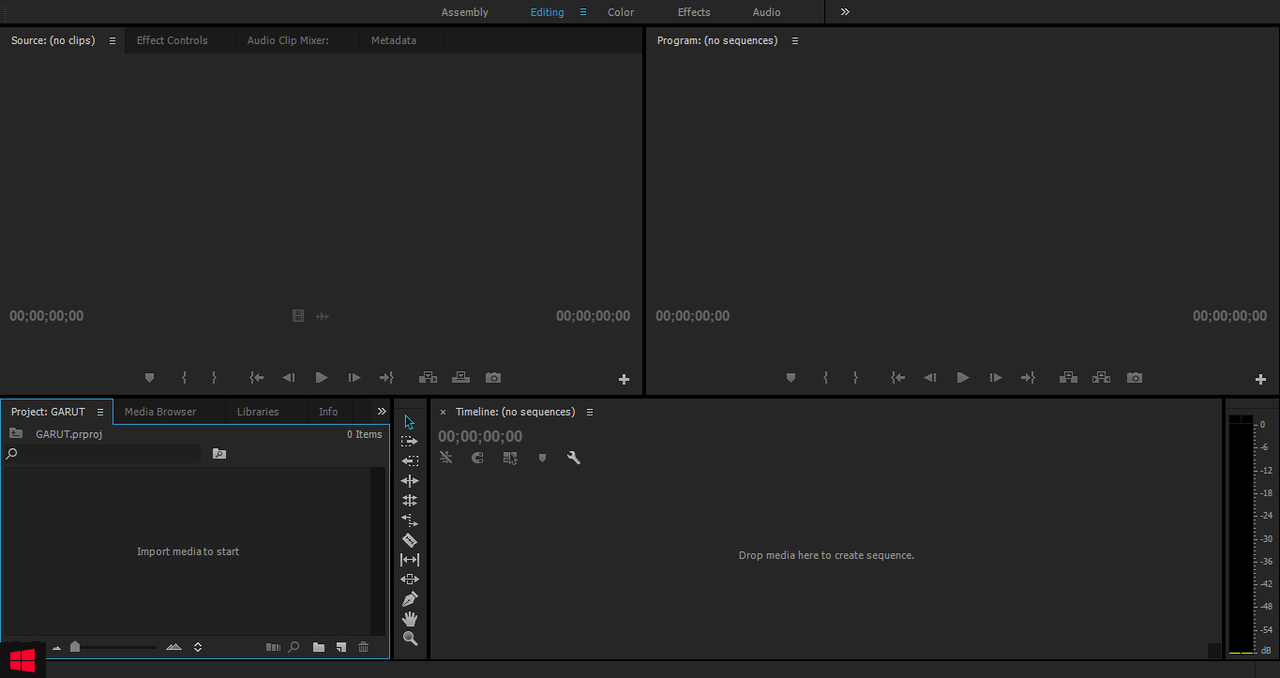Open Find via magnifier beside the trash icon
This screenshot has height=678, width=1280.
point(294,647)
